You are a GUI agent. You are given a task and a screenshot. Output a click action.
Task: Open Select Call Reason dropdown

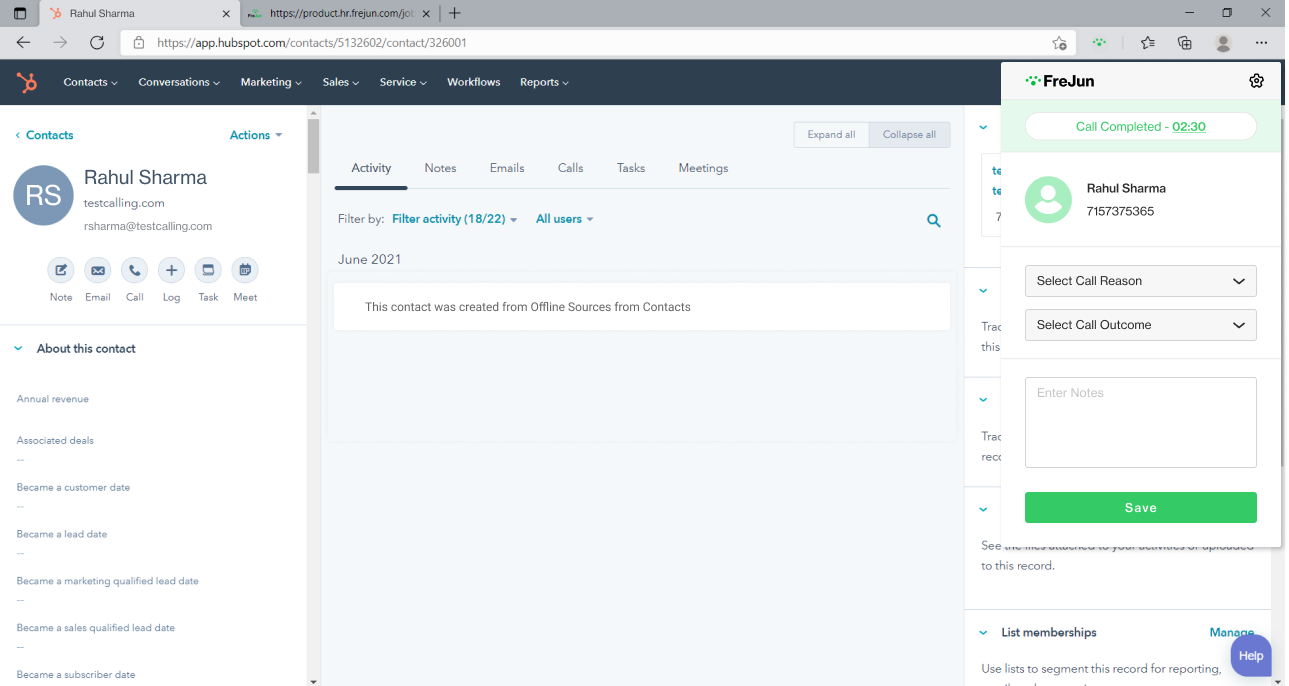click(1140, 281)
